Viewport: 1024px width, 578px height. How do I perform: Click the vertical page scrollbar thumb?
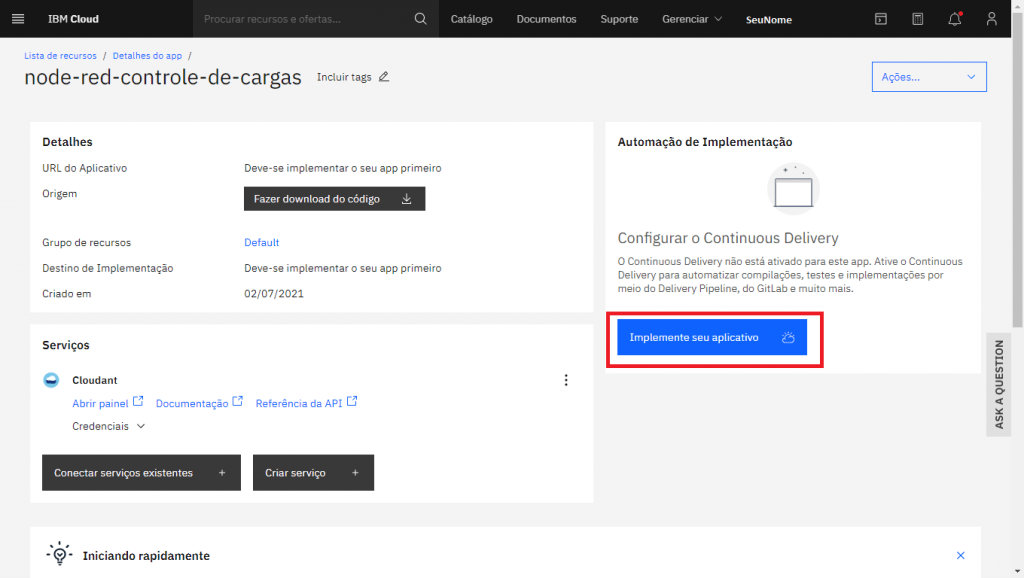[x=1017, y=170]
